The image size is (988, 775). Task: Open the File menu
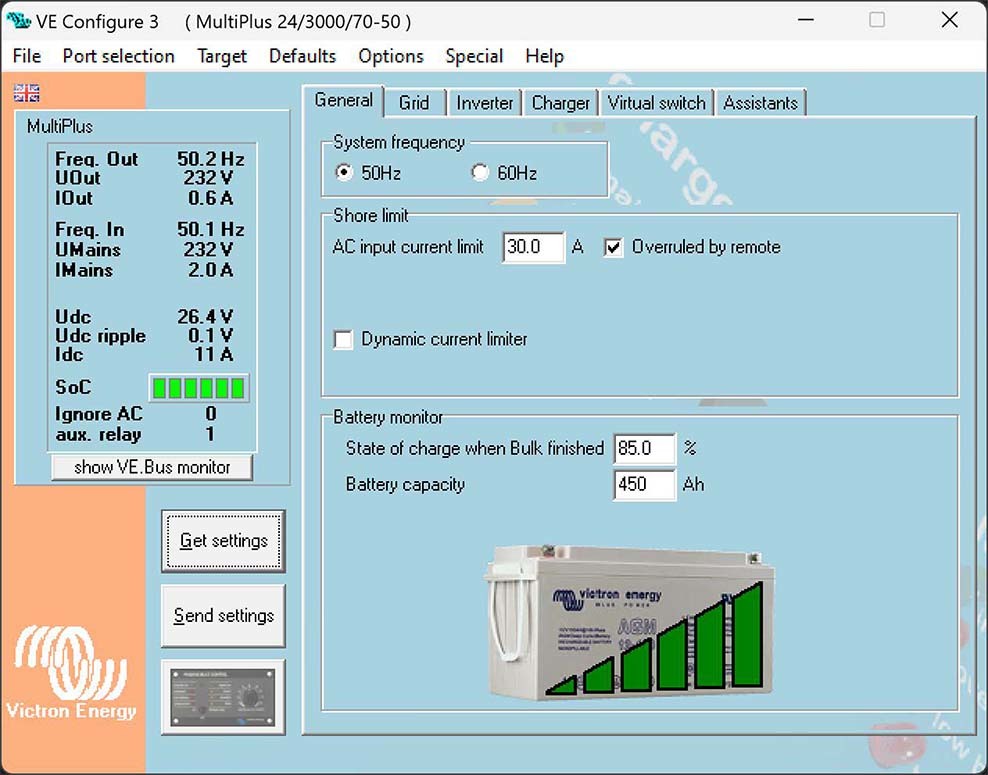(x=27, y=56)
